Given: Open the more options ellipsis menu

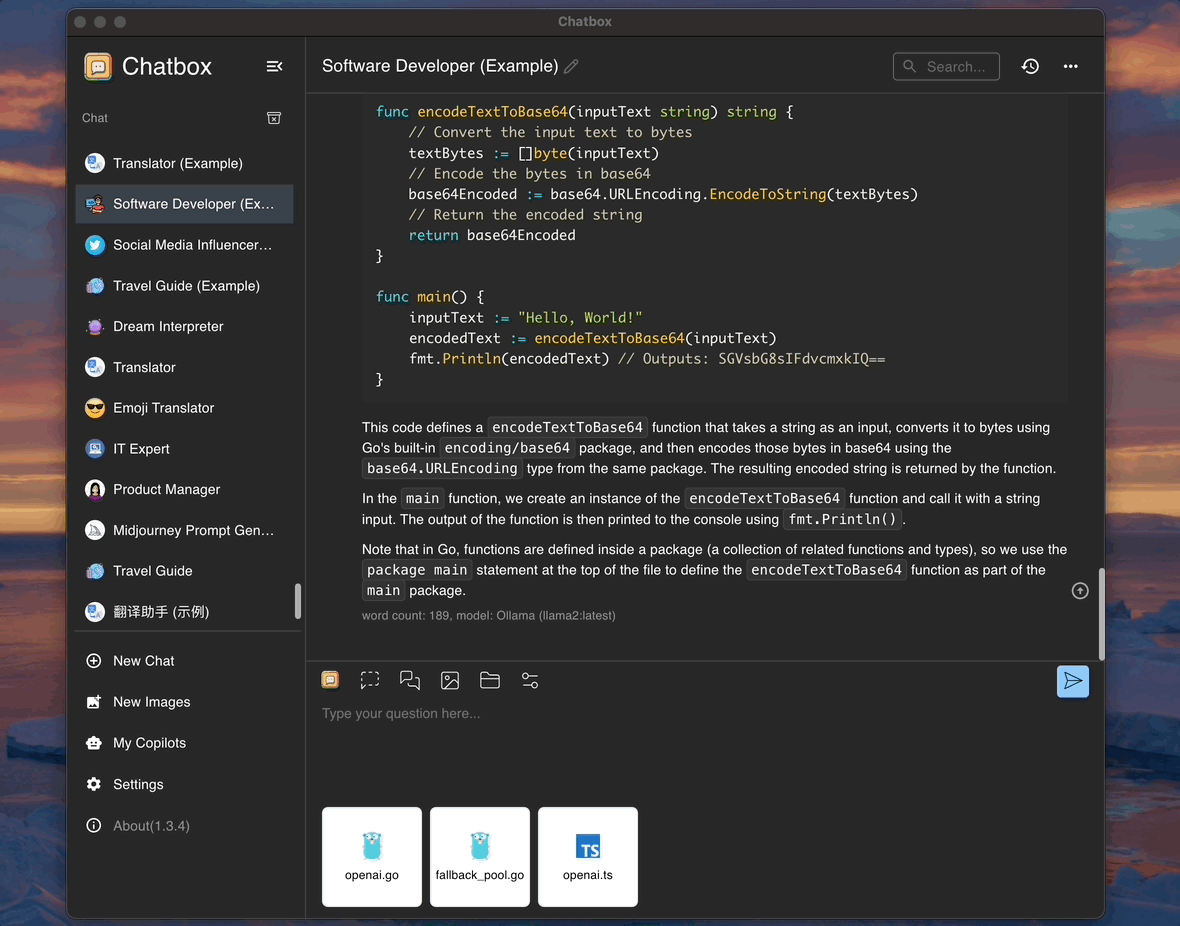Looking at the screenshot, I should [1070, 66].
